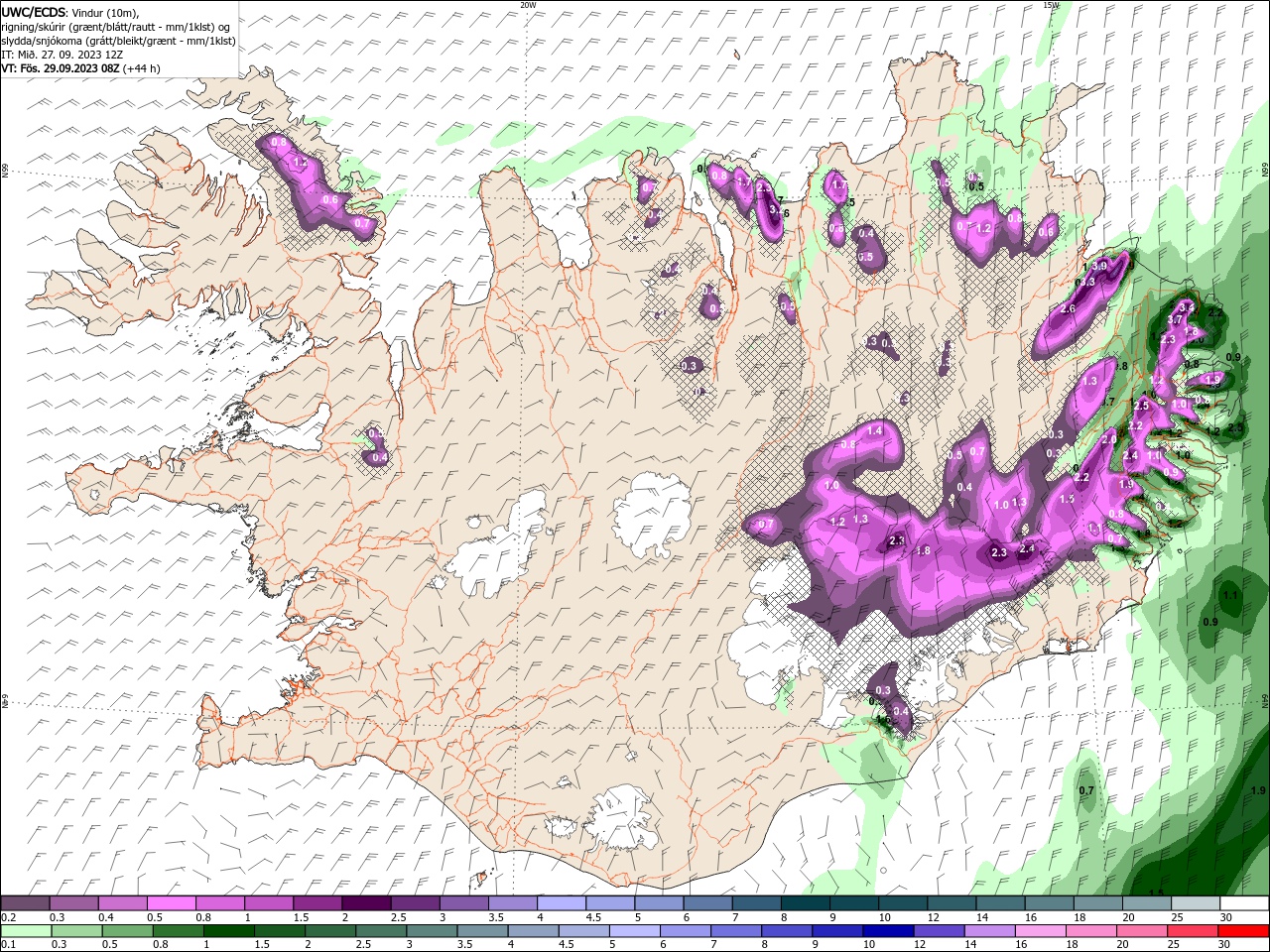Click the 'Vindur (10m)' label
The width and height of the screenshot is (1270, 952).
point(106,12)
